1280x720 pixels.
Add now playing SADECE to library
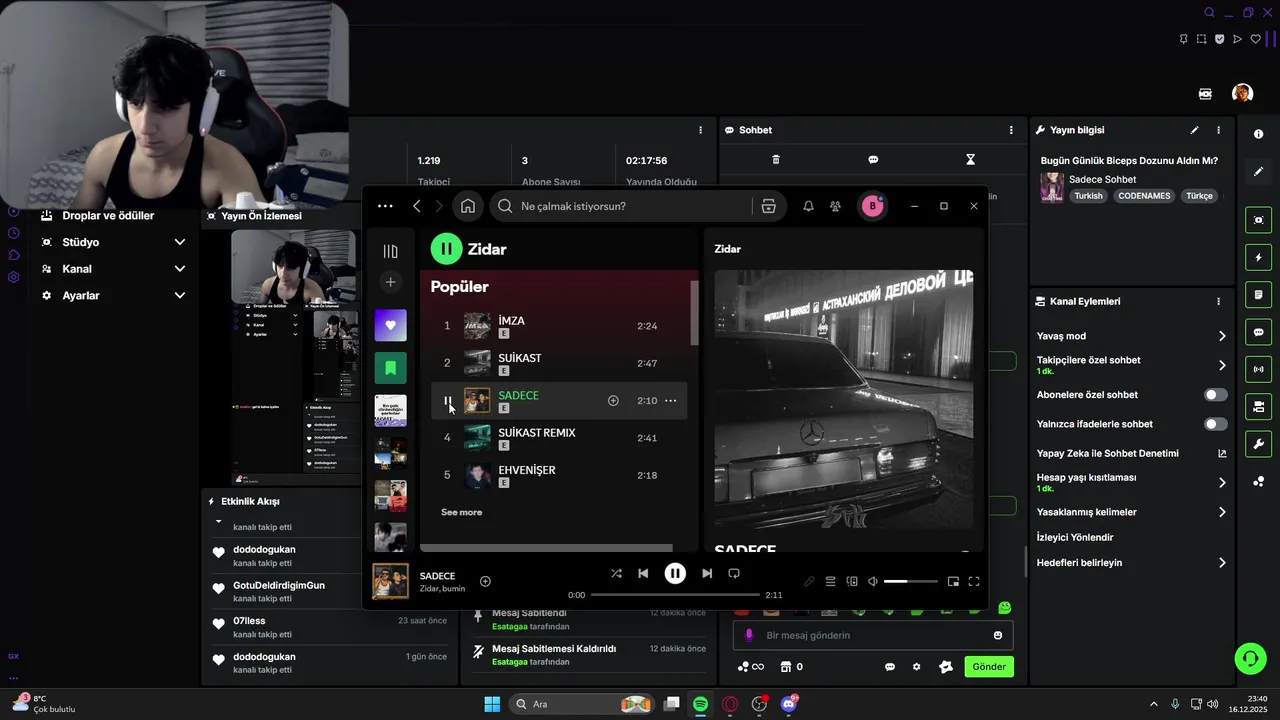[x=485, y=581]
